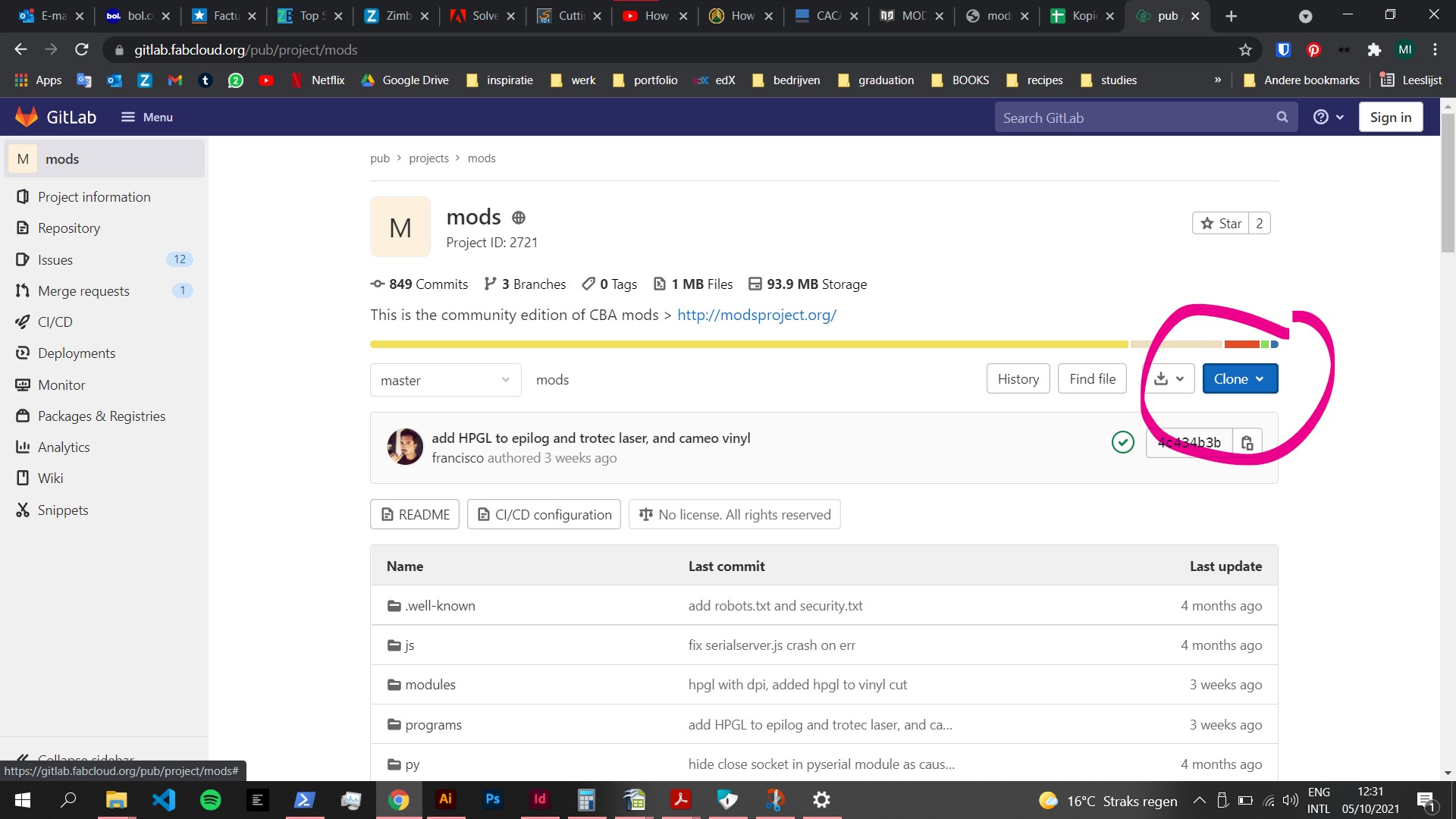Open the 93.9 MB Storage link

coord(808,284)
